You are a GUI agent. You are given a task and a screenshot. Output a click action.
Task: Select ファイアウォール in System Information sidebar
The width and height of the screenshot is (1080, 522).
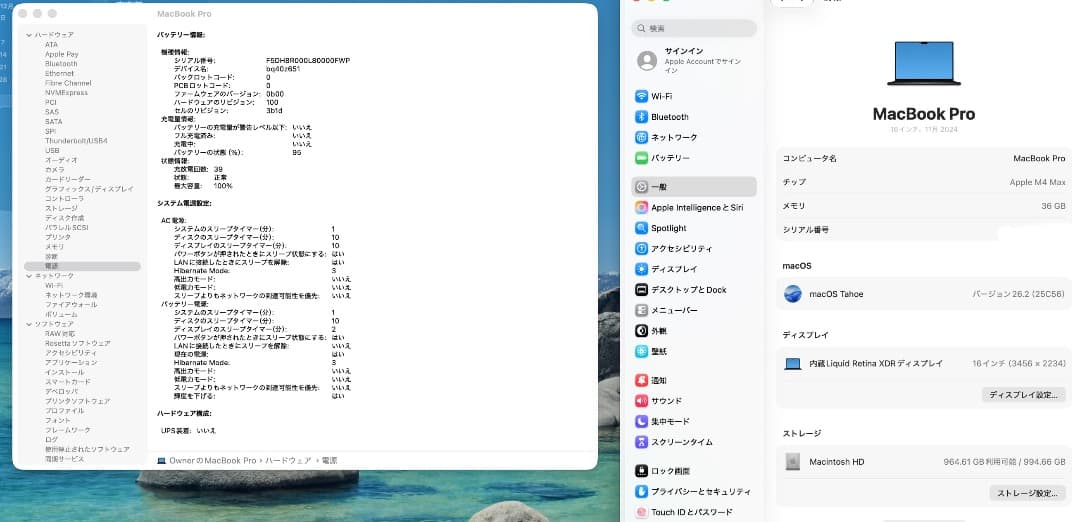[72, 305]
